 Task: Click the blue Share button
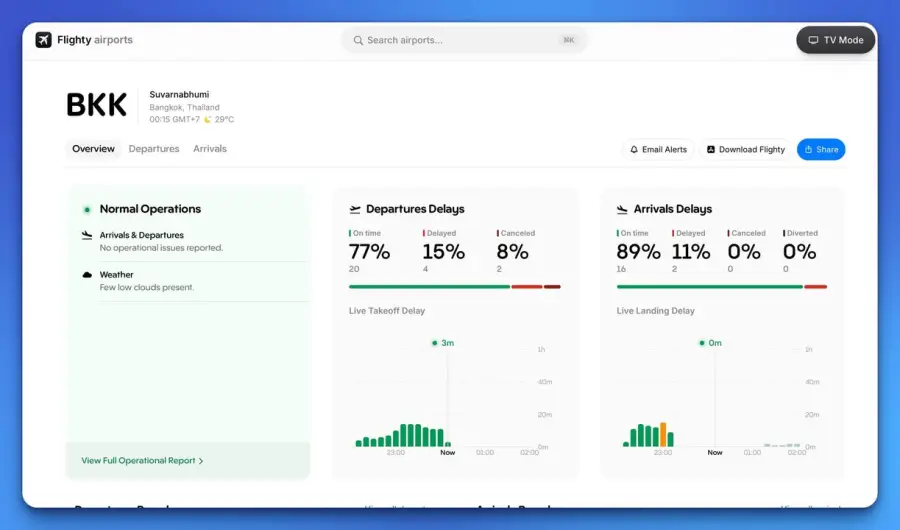(821, 149)
